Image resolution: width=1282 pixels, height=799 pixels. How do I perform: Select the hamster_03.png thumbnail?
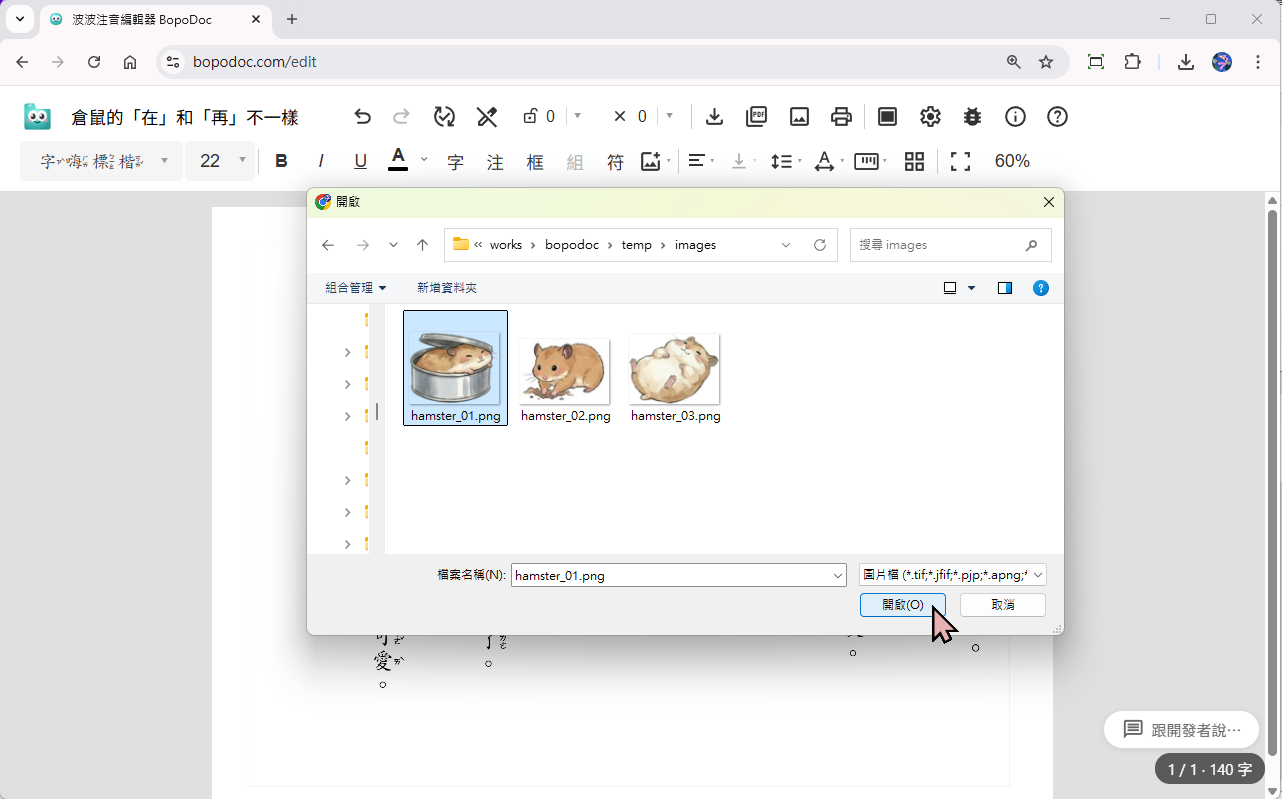[675, 370]
